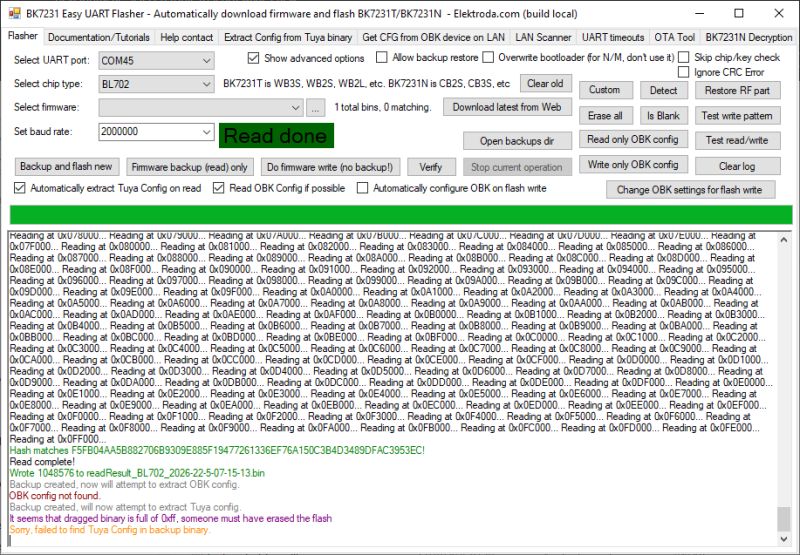Click the Is Blank button

(664, 116)
